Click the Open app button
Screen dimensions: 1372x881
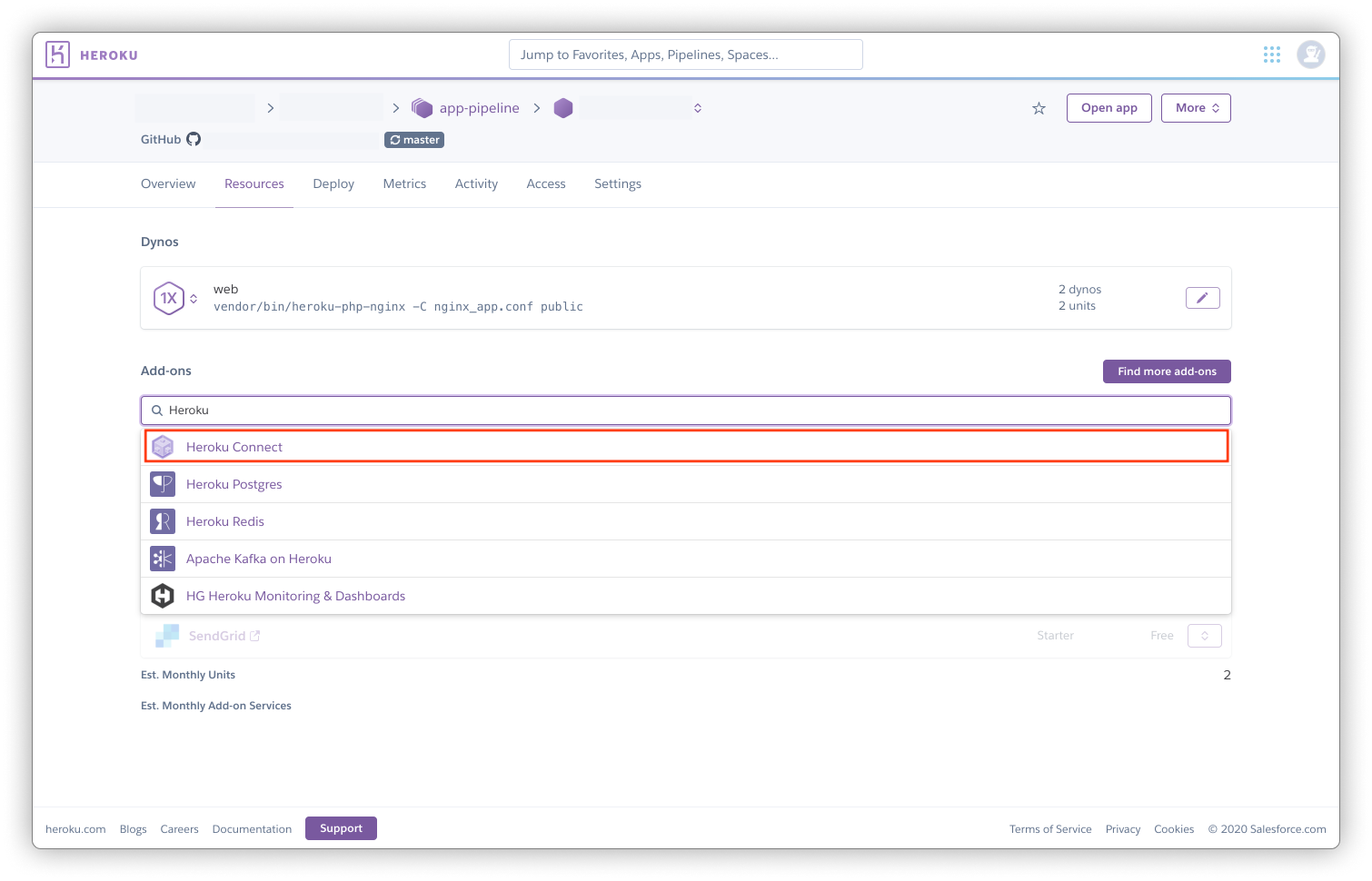point(1109,108)
